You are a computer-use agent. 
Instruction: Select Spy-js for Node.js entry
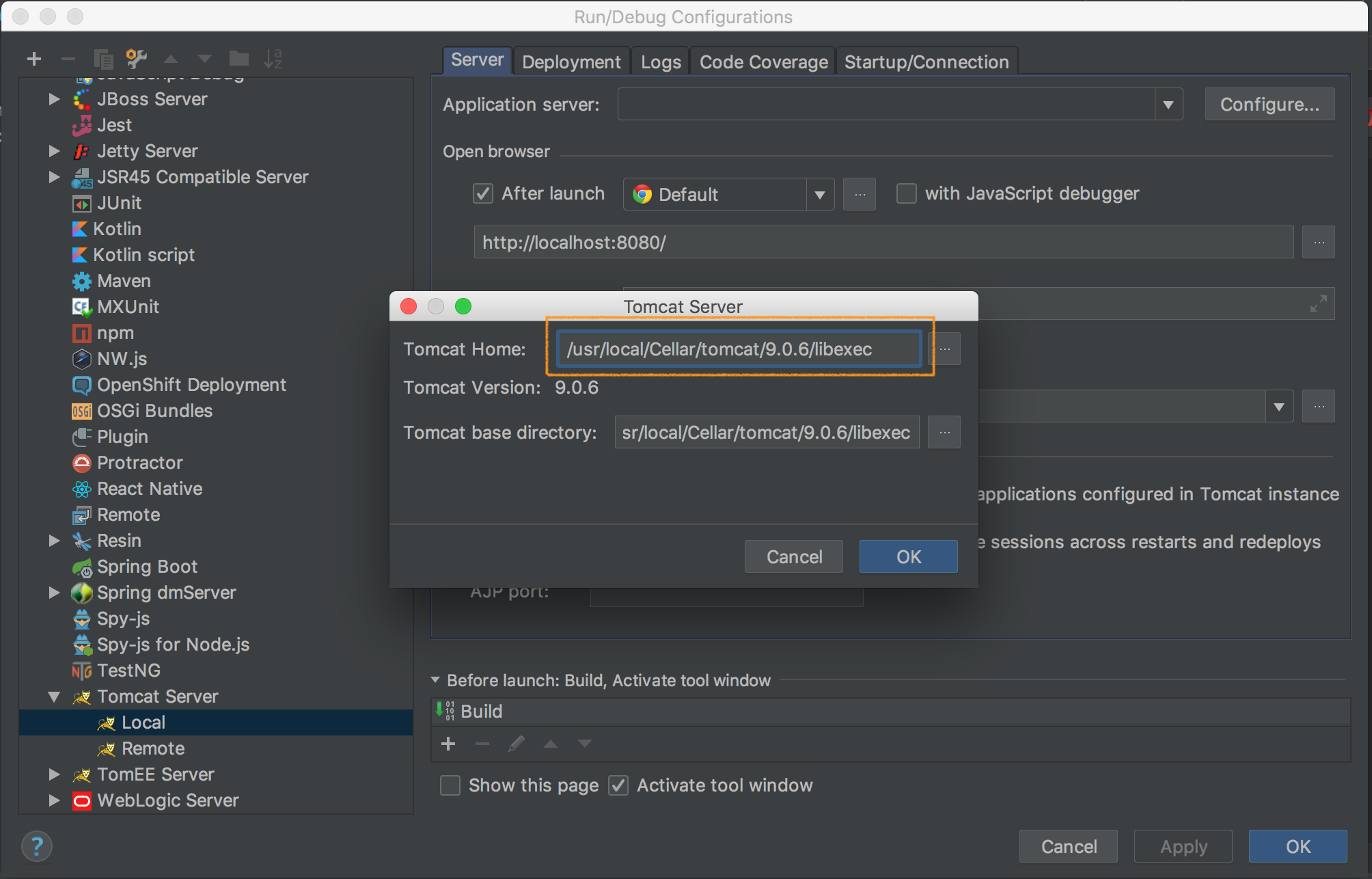pos(172,645)
